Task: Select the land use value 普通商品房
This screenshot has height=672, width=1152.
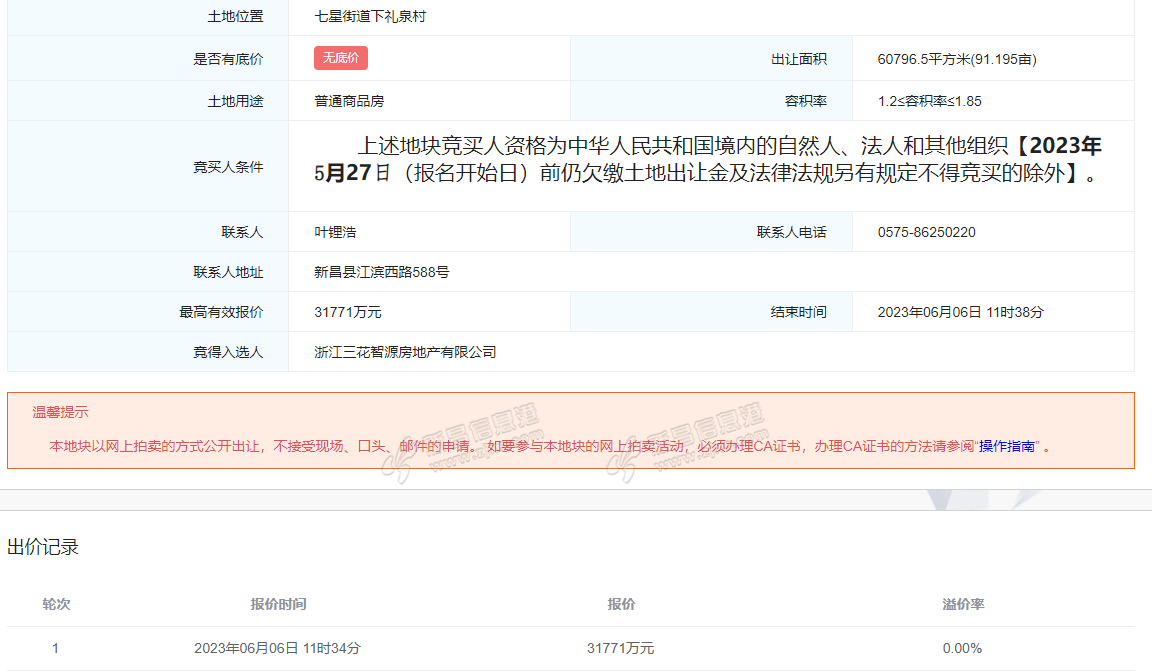Action: click(x=349, y=101)
